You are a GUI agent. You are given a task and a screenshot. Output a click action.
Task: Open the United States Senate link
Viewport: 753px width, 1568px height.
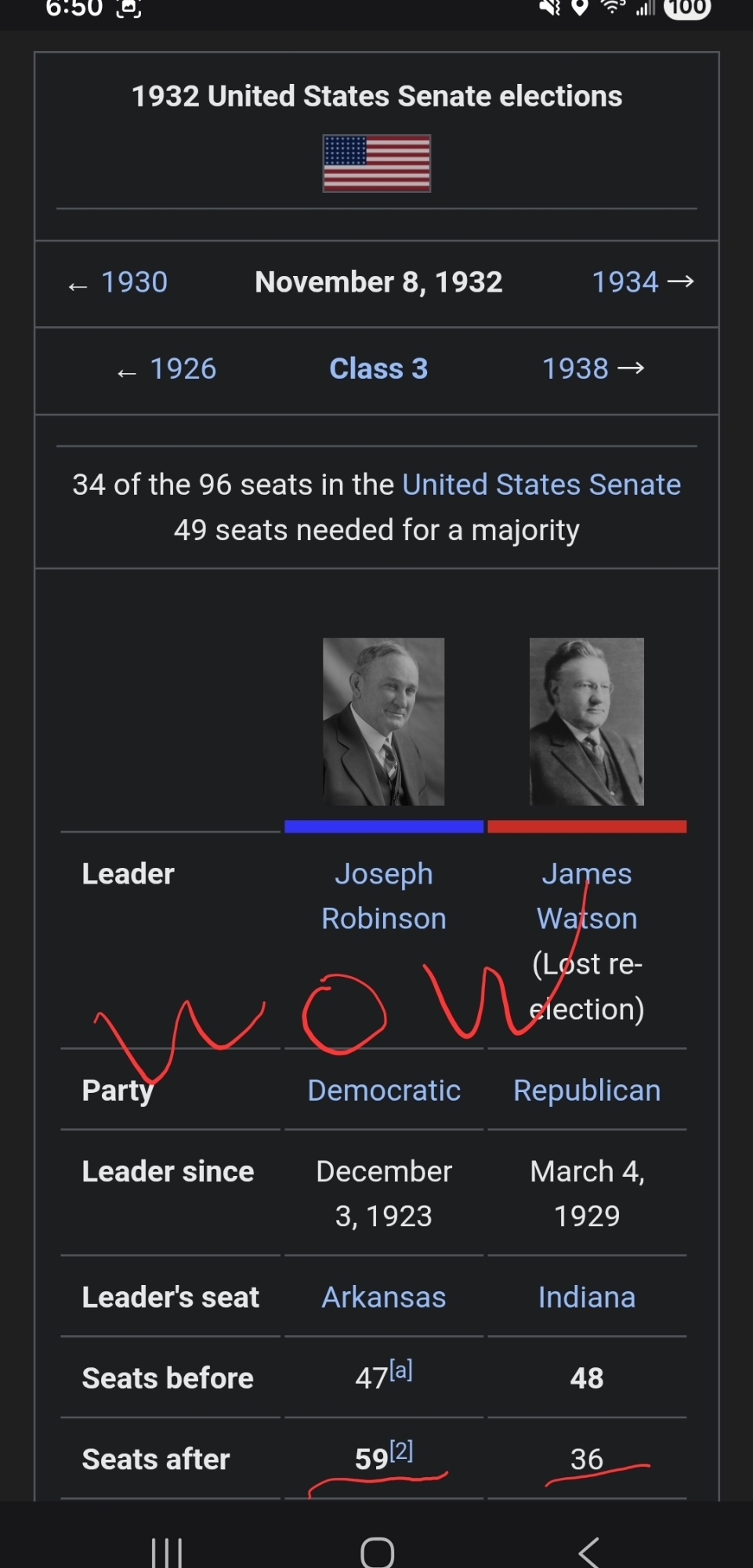coord(541,485)
